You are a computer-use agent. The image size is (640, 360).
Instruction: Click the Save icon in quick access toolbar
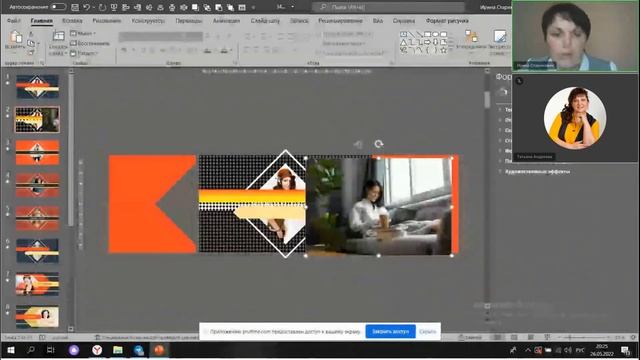pos(75,7)
